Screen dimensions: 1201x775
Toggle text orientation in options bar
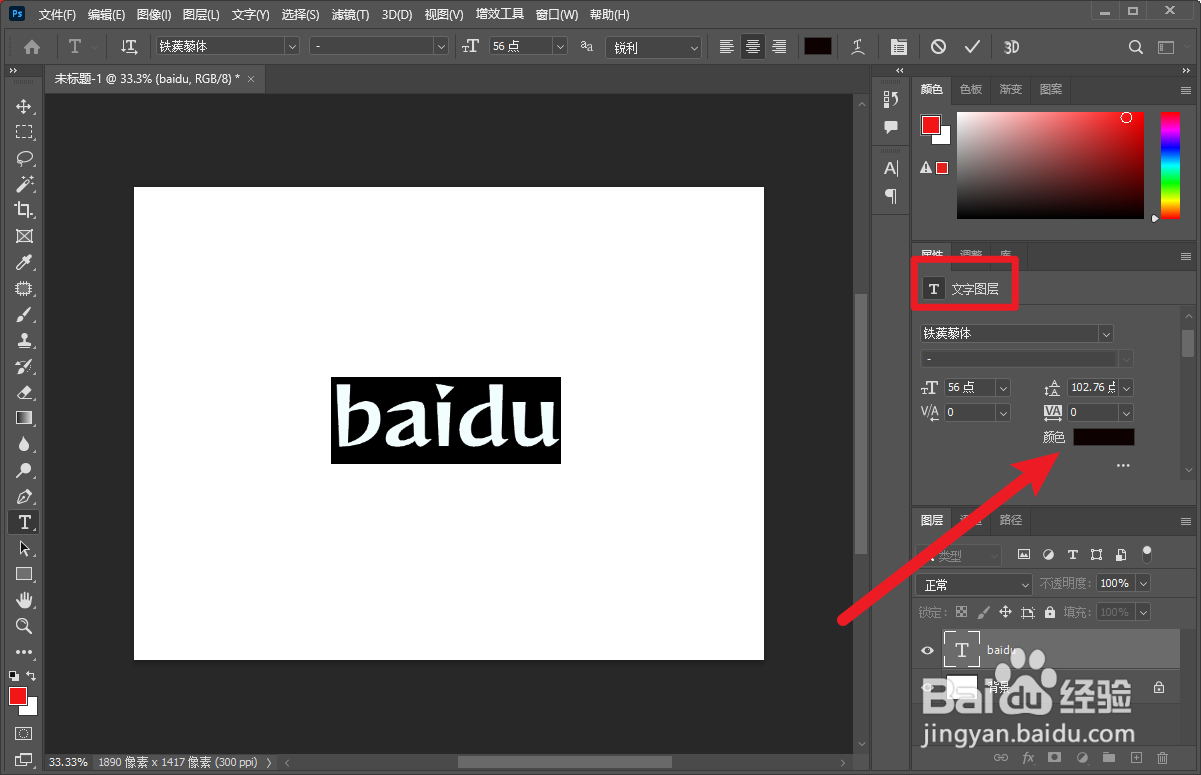(129, 47)
